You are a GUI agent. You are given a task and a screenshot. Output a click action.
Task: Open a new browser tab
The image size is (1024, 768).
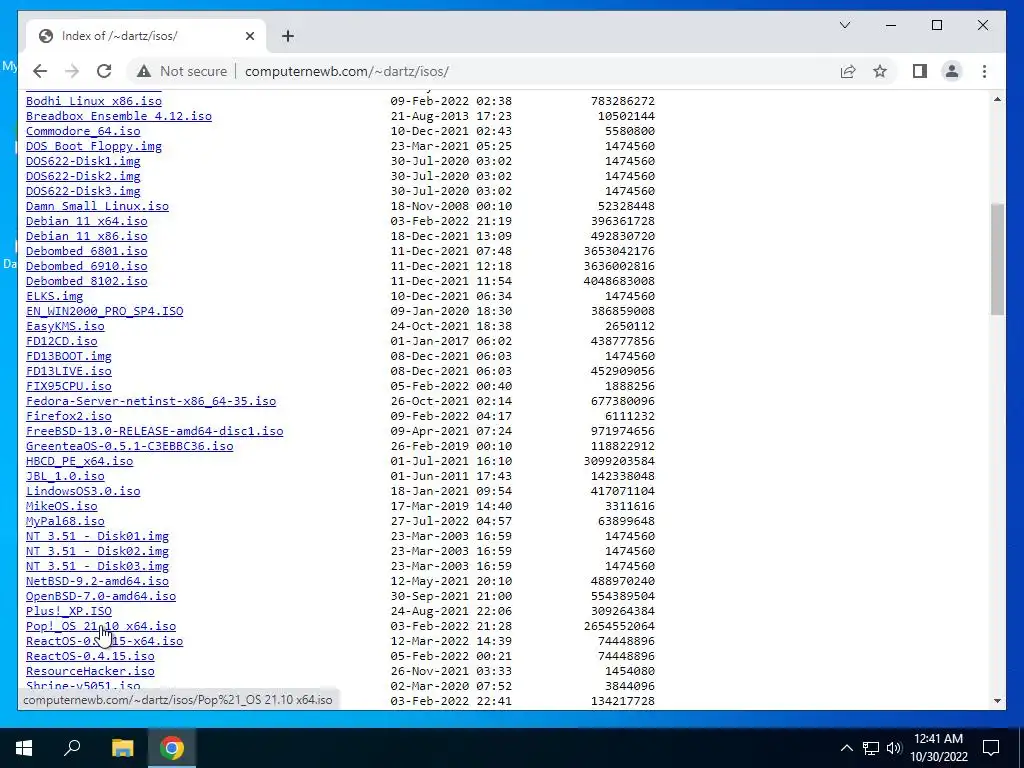click(x=287, y=36)
